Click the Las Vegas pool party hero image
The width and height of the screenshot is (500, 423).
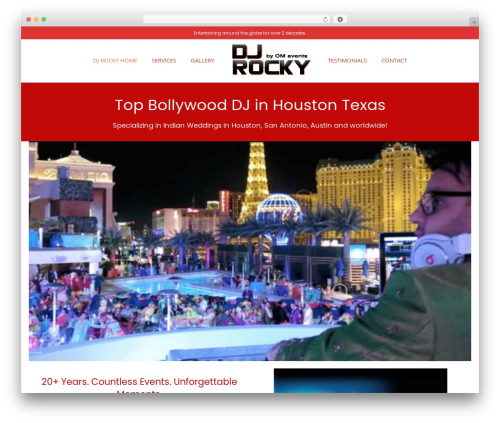[250, 251]
